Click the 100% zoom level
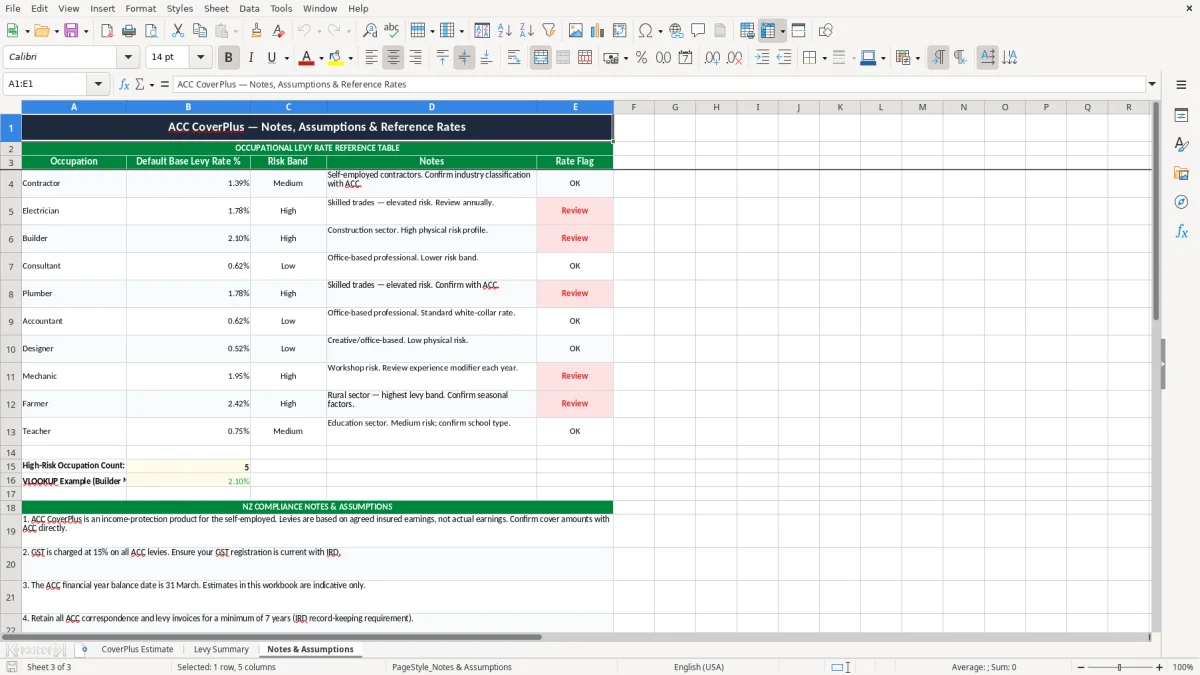The height and width of the screenshot is (675, 1200). point(1183,667)
